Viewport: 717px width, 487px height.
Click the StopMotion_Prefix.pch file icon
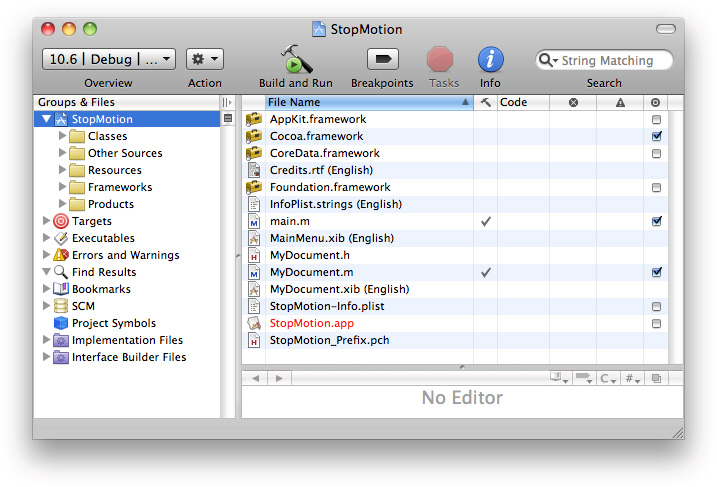[x=254, y=340]
